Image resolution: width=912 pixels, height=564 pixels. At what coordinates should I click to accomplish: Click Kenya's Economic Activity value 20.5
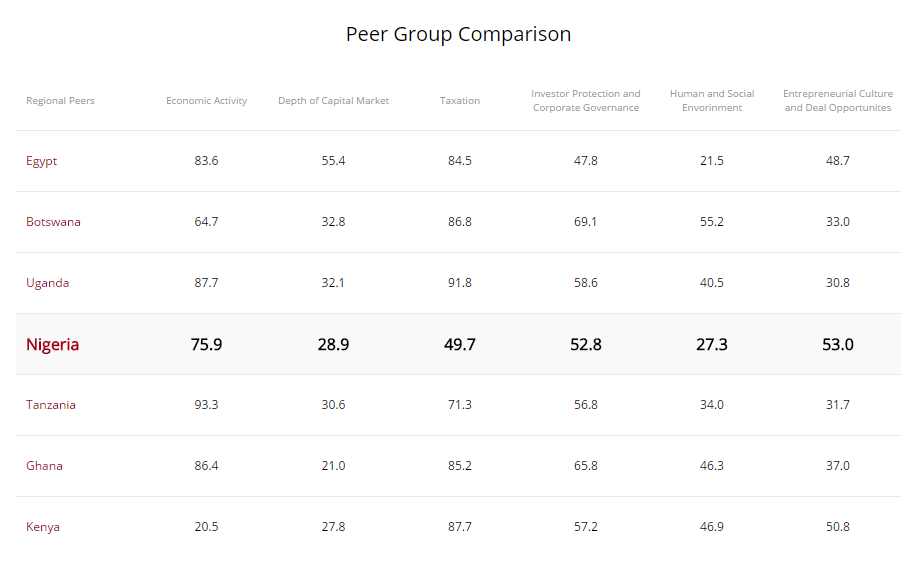pos(206,527)
